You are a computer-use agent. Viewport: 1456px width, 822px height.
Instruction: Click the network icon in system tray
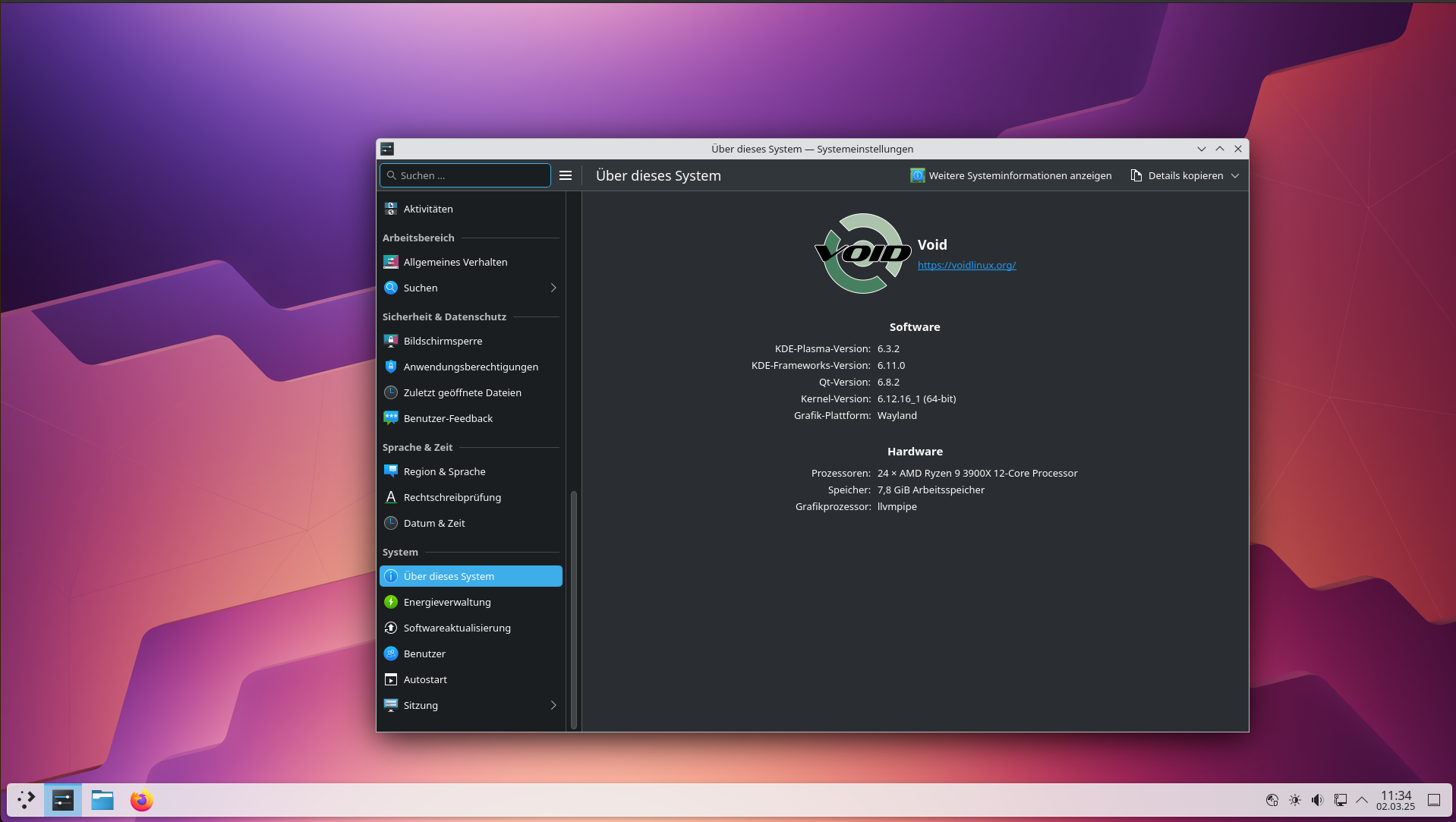[x=1341, y=800]
